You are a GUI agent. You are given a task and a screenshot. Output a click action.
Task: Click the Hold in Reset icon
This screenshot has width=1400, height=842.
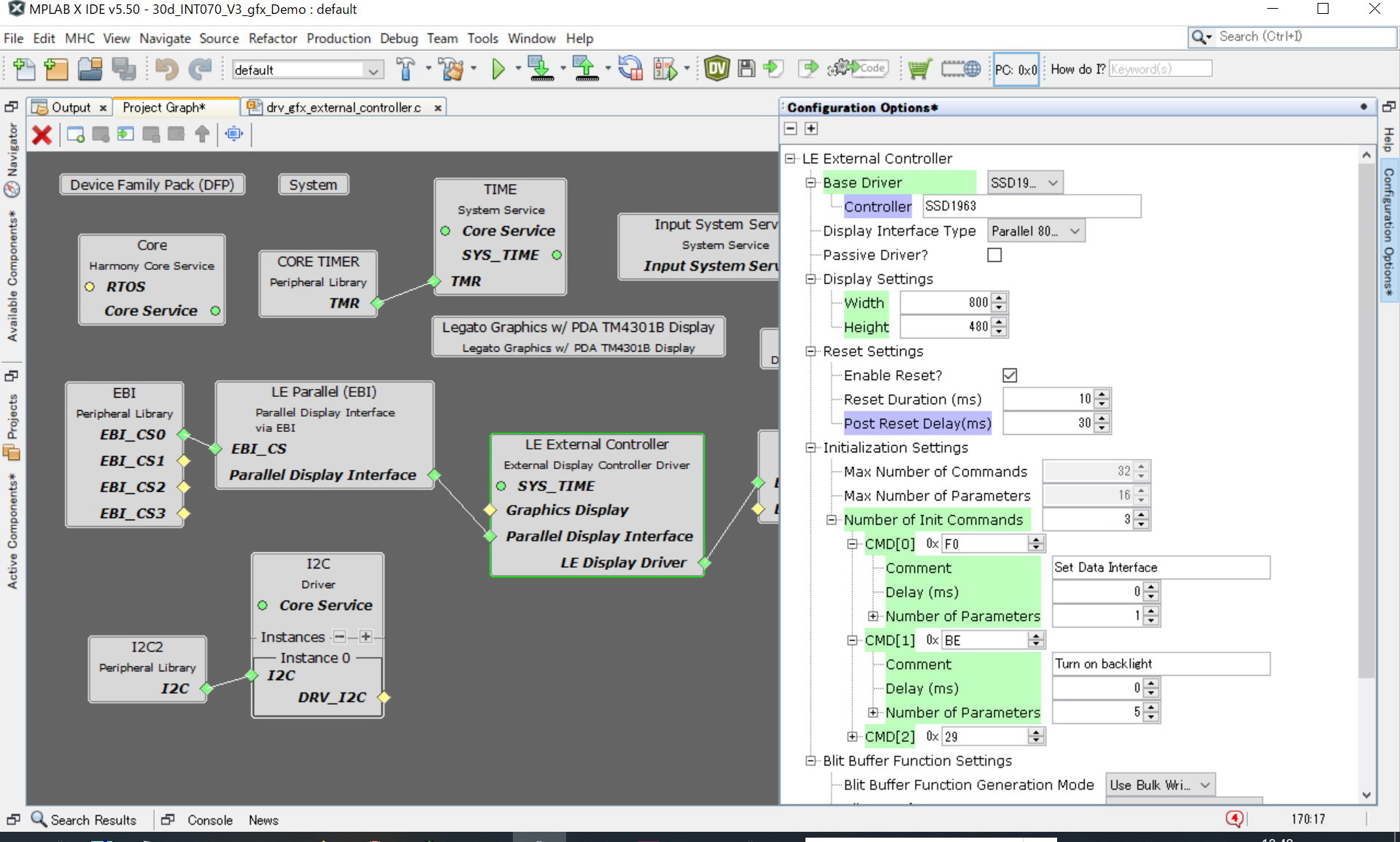pos(630,69)
